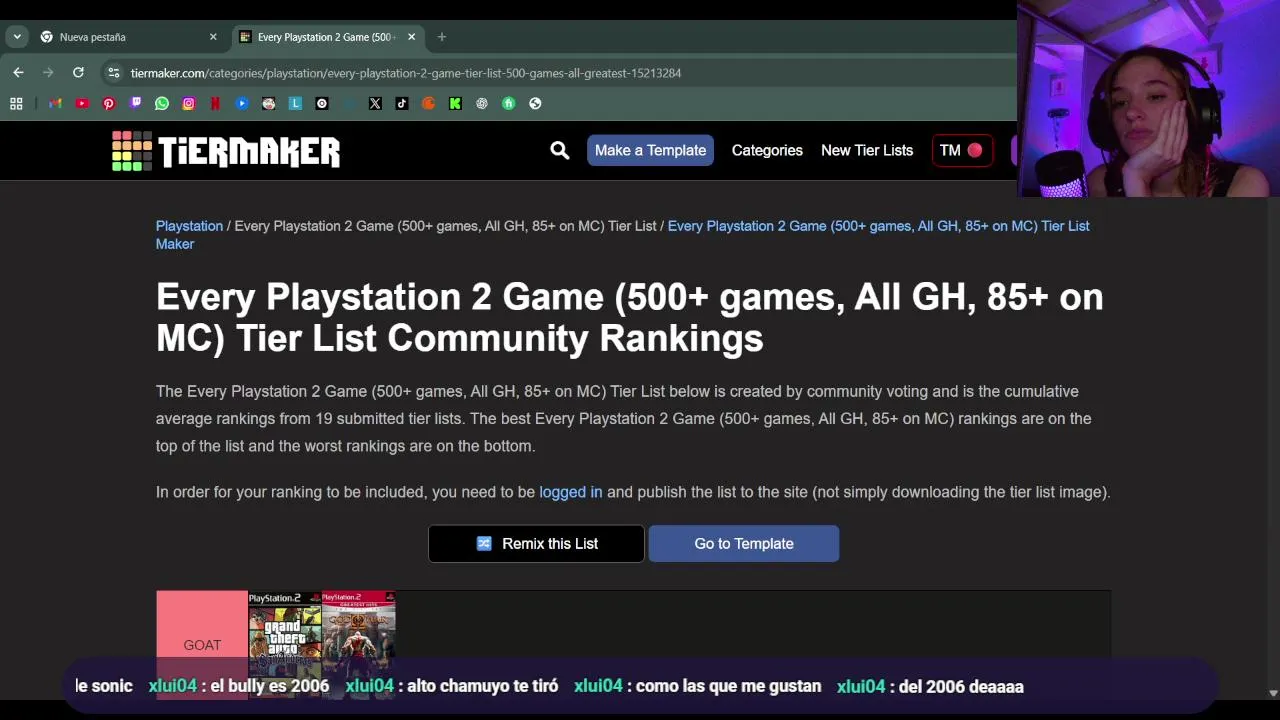Screen dimensions: 1280x720
Task: Open the Twitch bookmark
Action: (135, 103)
